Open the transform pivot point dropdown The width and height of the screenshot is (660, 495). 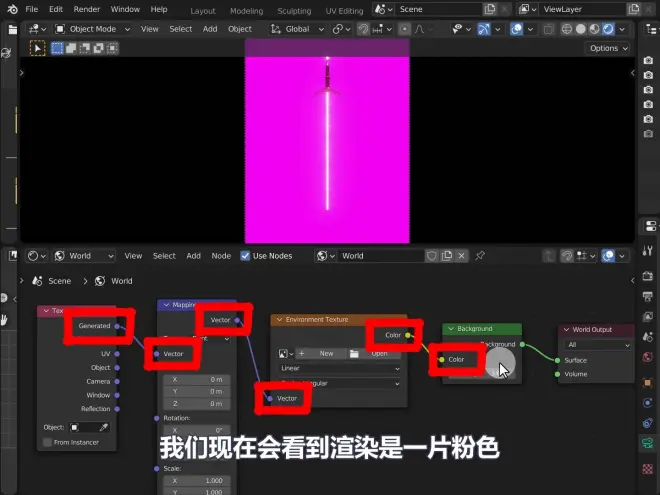point(341,29)
